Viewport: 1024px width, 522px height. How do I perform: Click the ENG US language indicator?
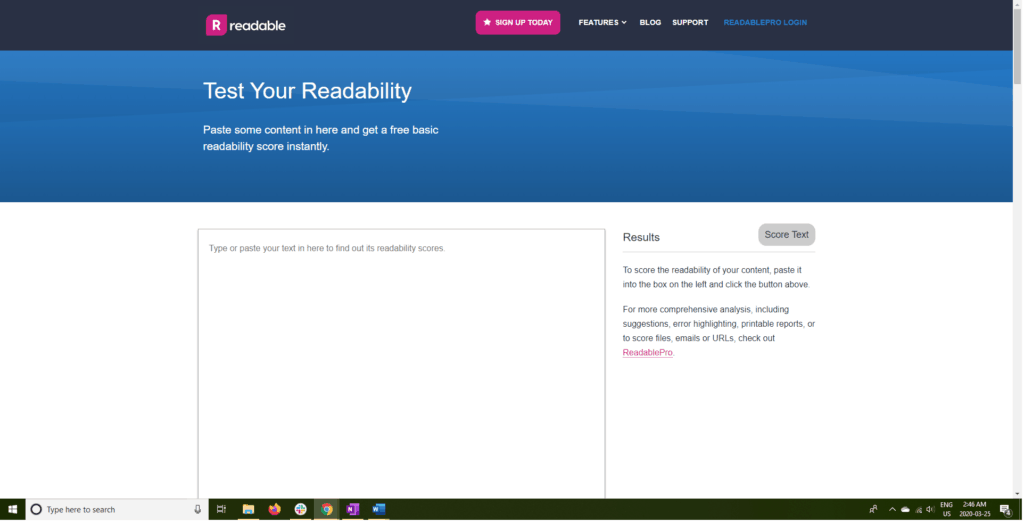[x=946, y=510]
